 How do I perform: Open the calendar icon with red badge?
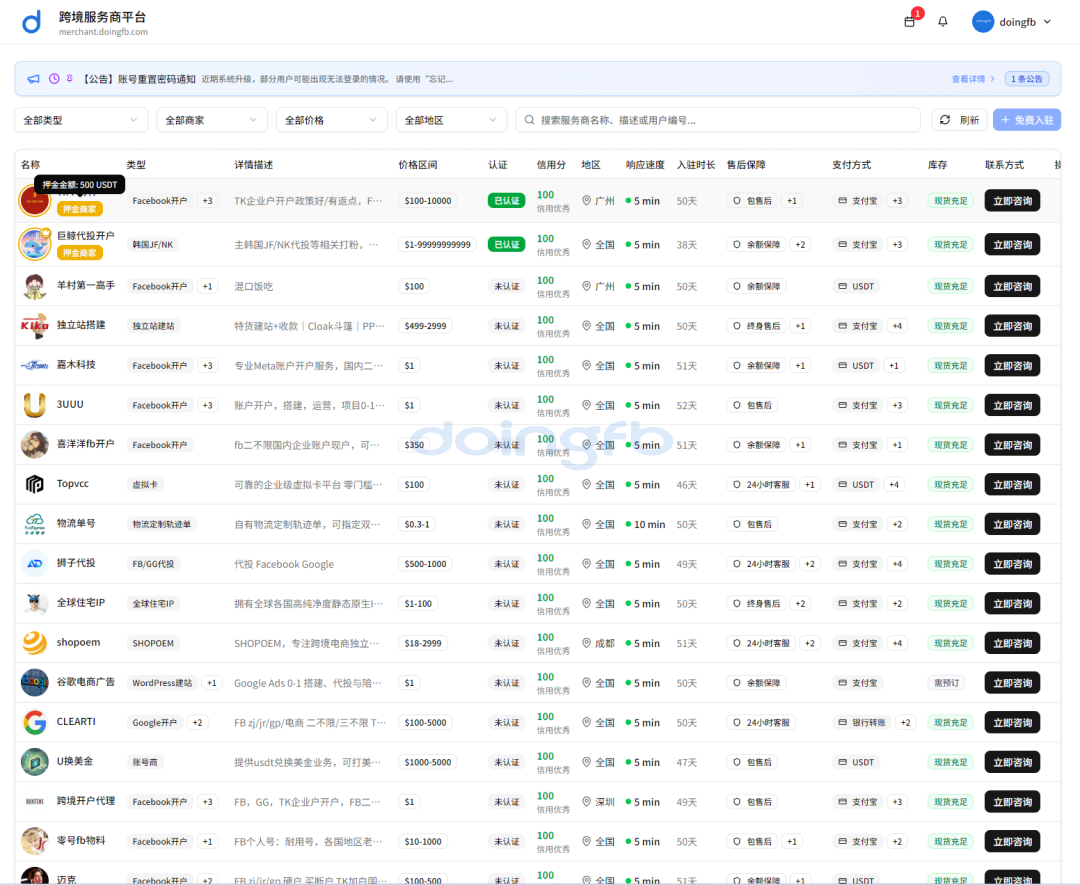(x=909, y=22)
